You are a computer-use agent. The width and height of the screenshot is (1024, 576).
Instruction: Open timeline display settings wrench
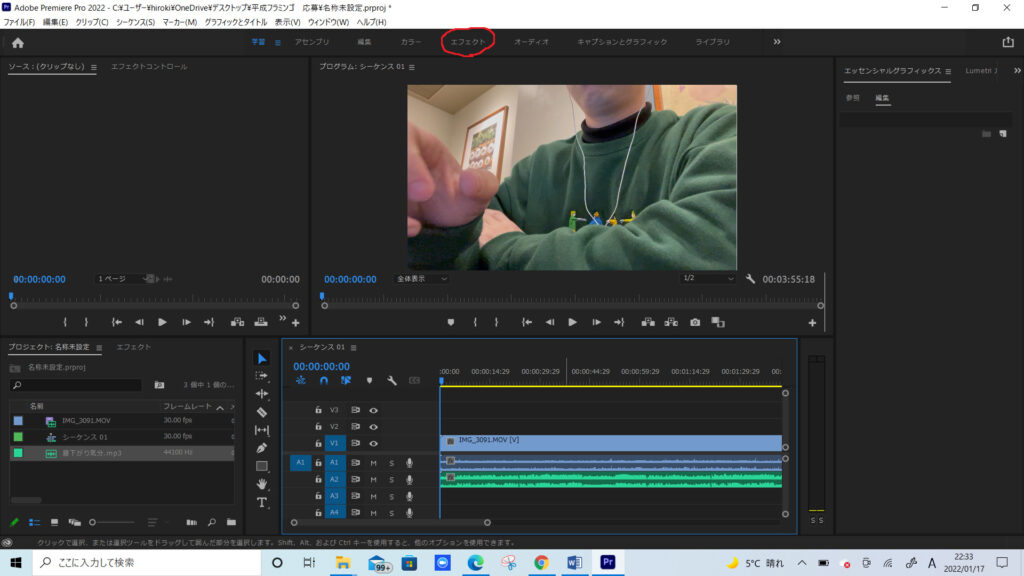392,381
